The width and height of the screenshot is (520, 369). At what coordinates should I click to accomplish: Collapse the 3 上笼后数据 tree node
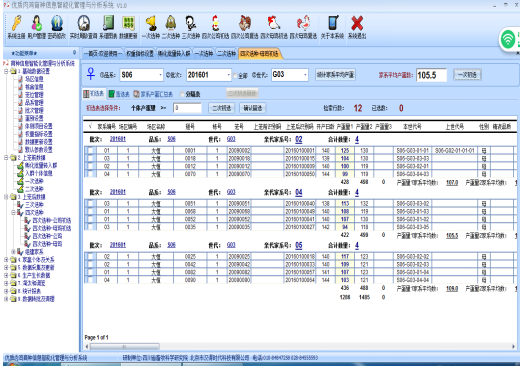click(6, 197)
